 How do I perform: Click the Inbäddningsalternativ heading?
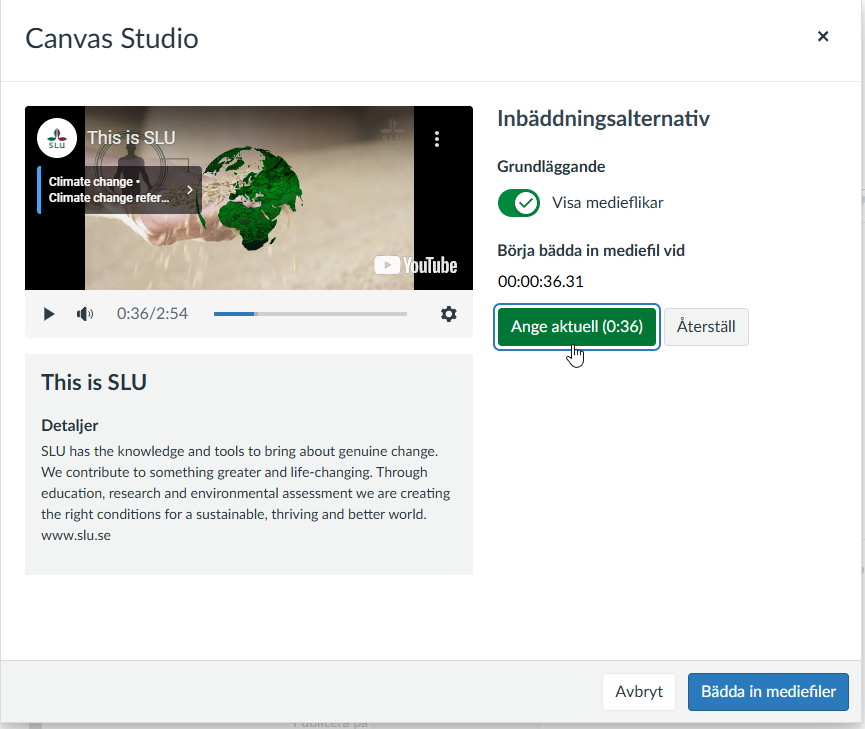coord(603,119)
